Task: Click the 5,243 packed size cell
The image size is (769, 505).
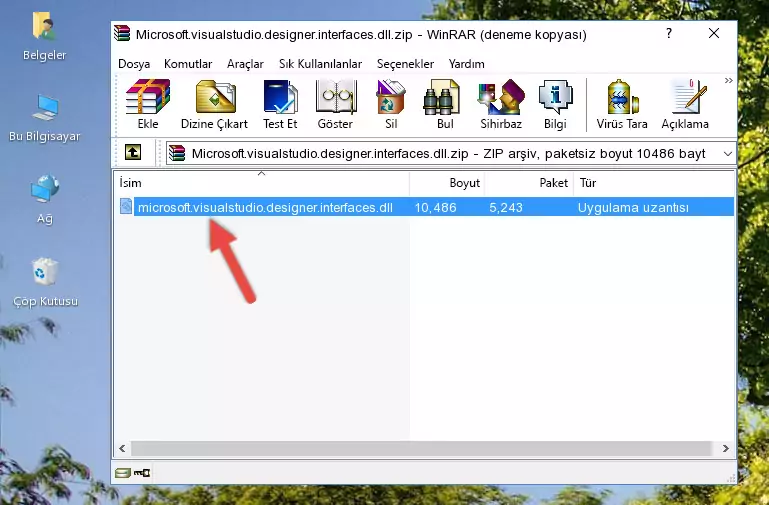Action: point(506,207)
